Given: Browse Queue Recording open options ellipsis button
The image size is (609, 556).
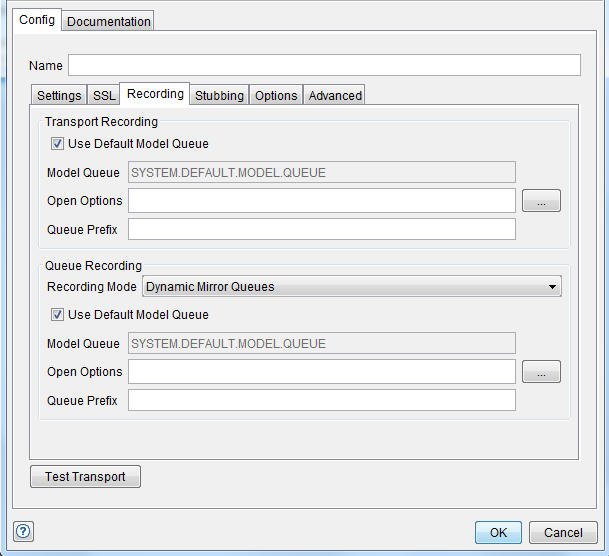Looking at the screenshot, I should coord(541,372).
